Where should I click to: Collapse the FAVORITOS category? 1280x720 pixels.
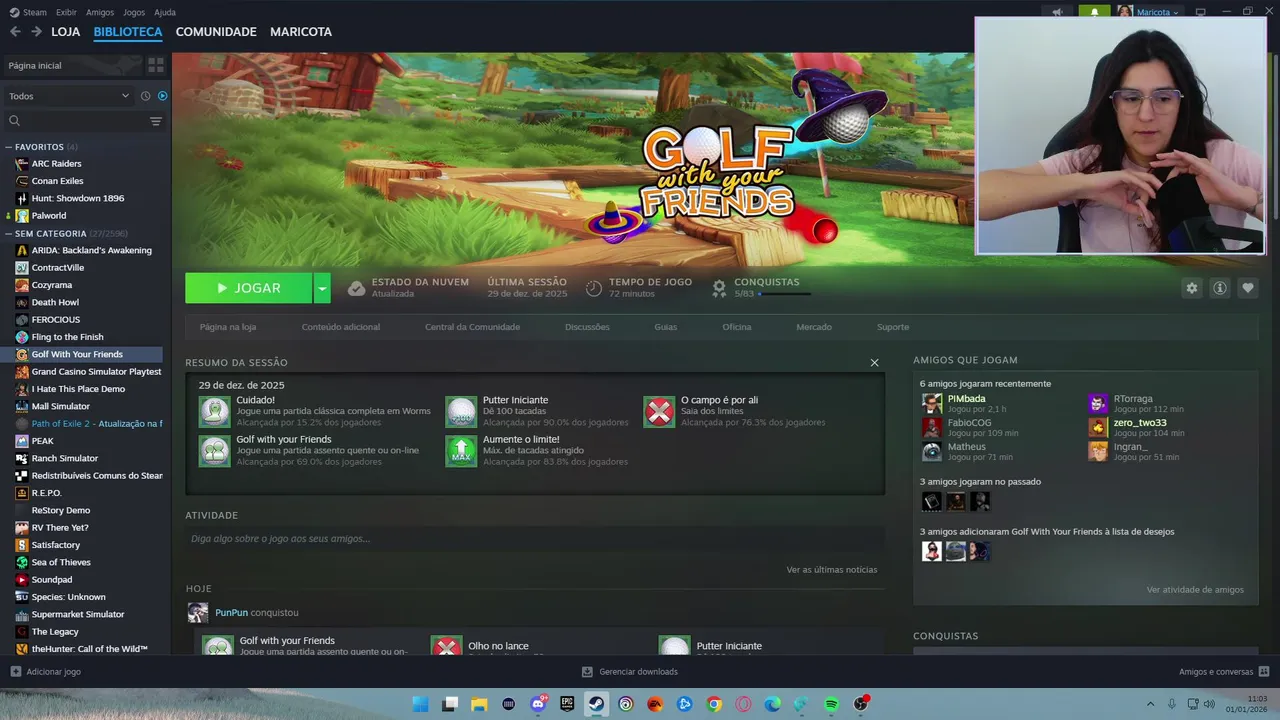click(9, 147)
